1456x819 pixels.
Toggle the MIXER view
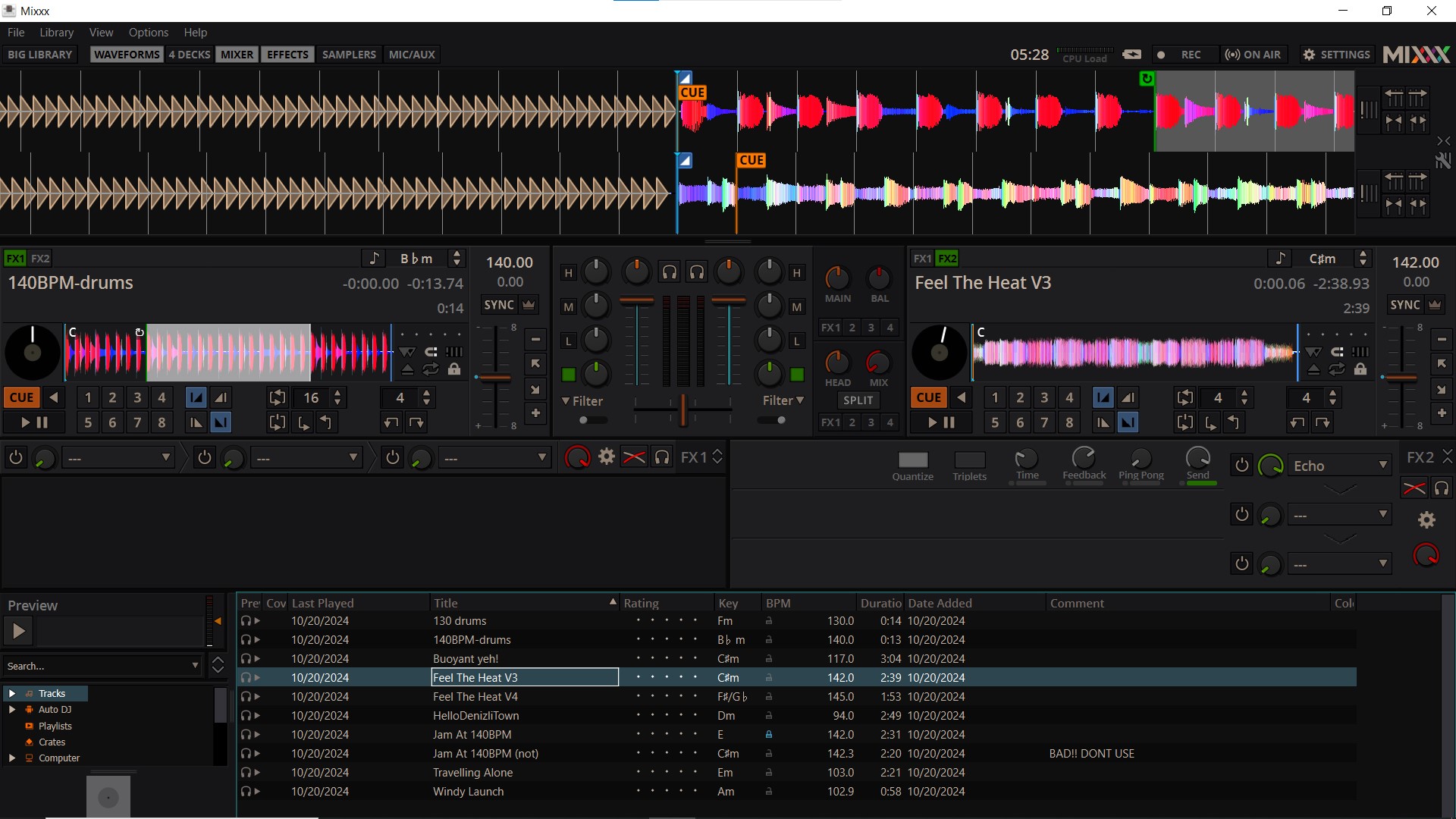tap(237, 55)
